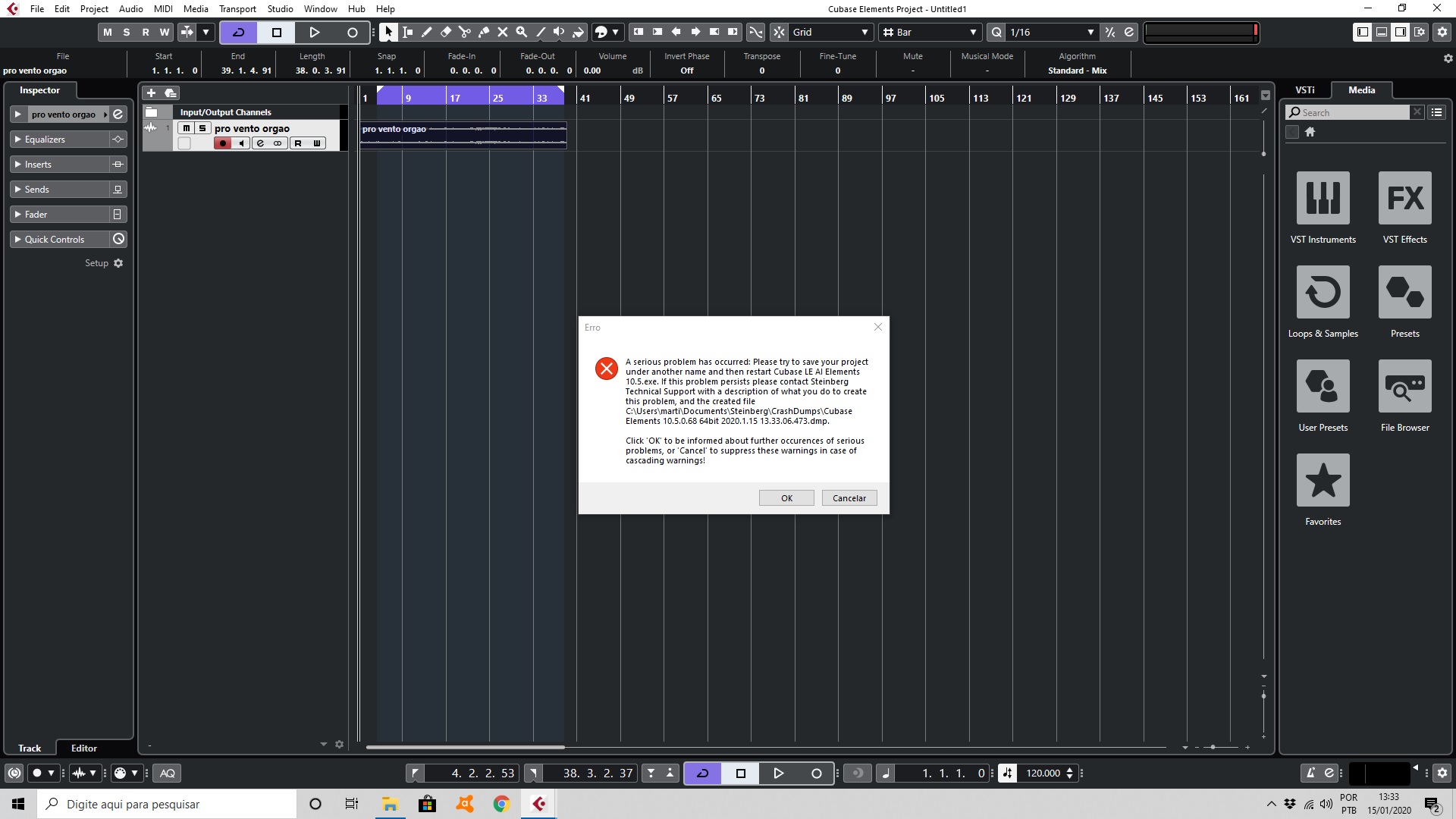
Task: Click Stop in bottom transport bar
Action: (x=741, y=773)
